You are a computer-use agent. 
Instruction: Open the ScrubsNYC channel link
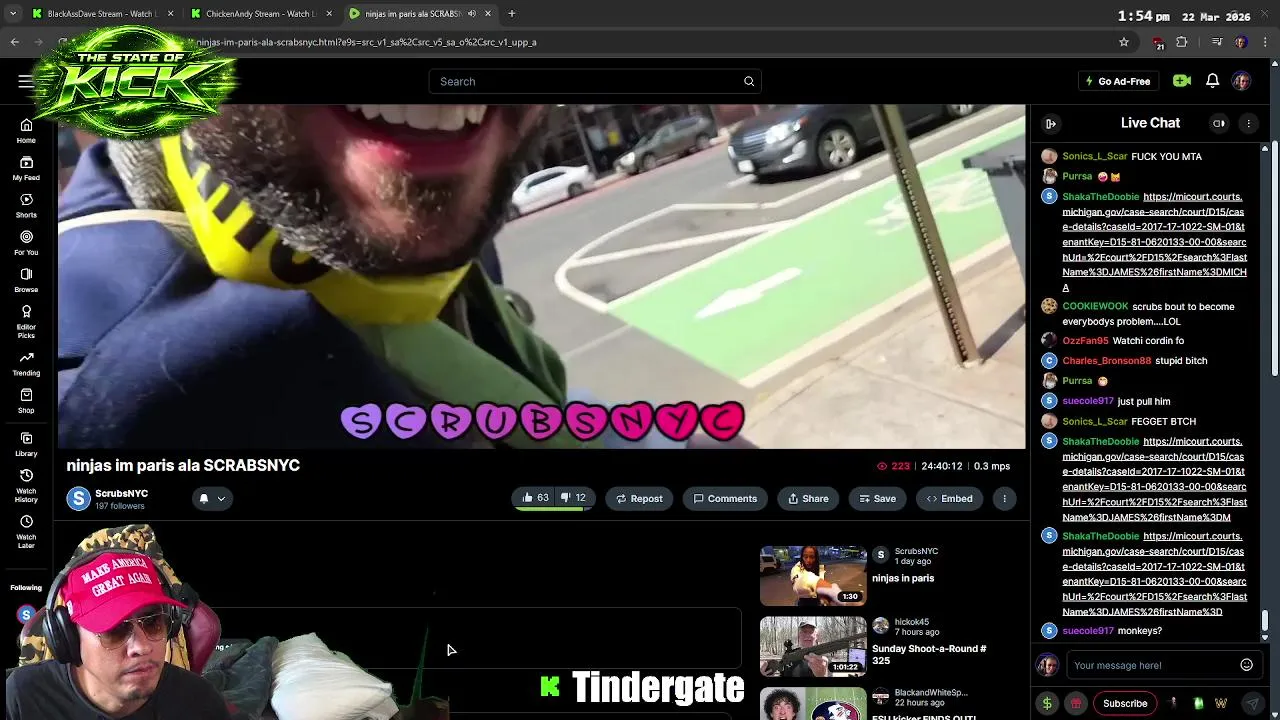click(x=121, y=493)
